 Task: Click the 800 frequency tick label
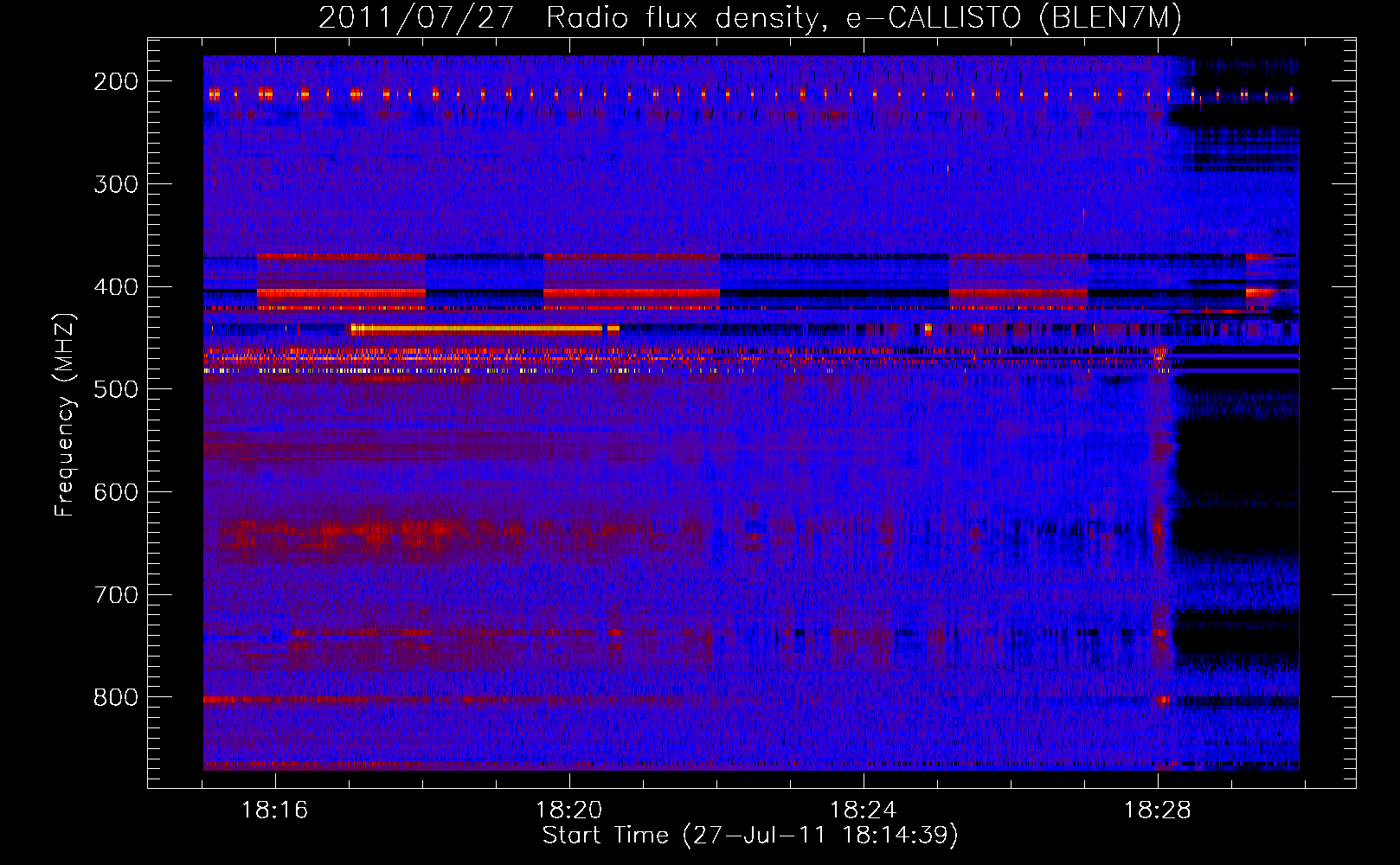[x=115, y=697]
